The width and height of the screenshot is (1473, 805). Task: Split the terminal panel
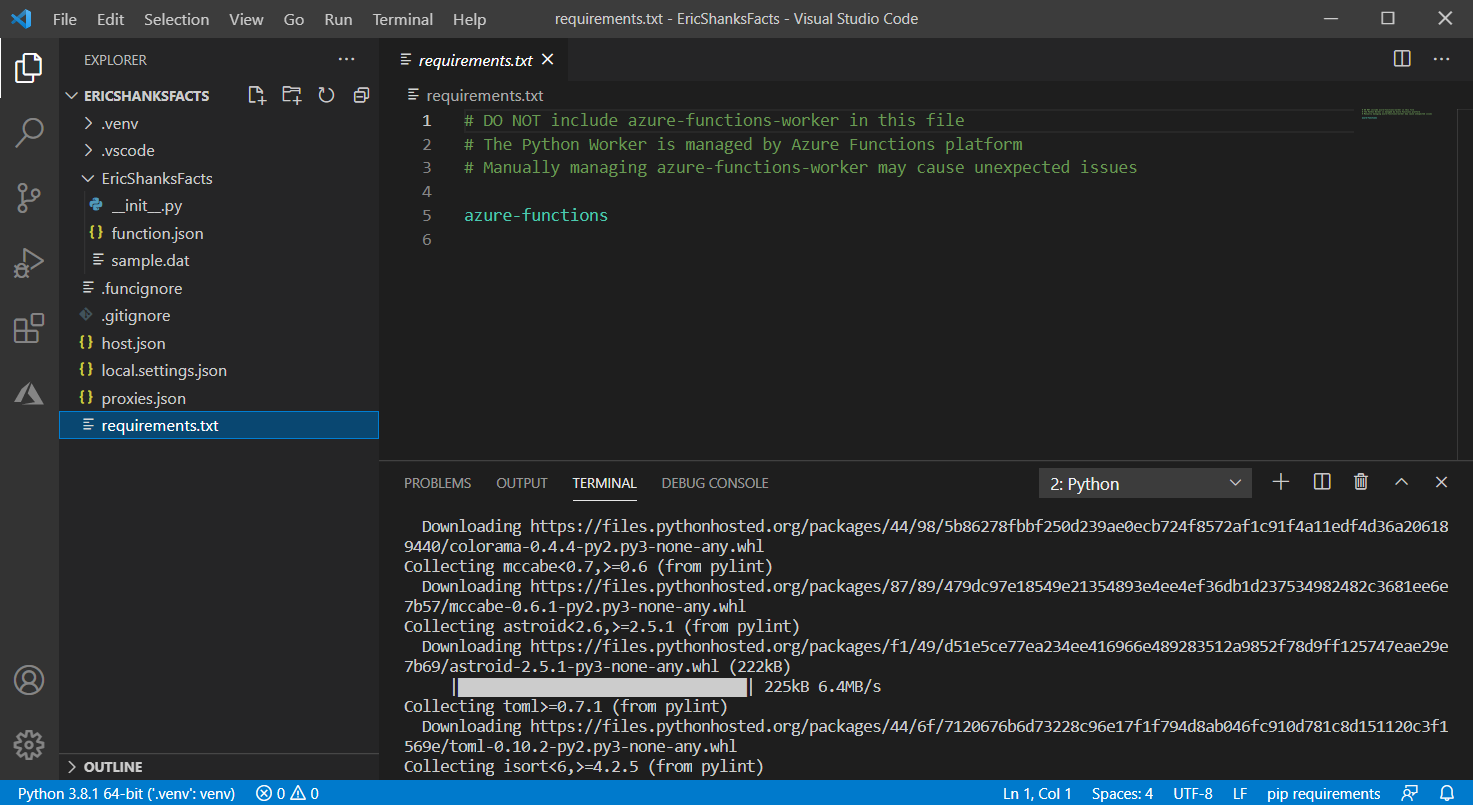(1321, 483)
